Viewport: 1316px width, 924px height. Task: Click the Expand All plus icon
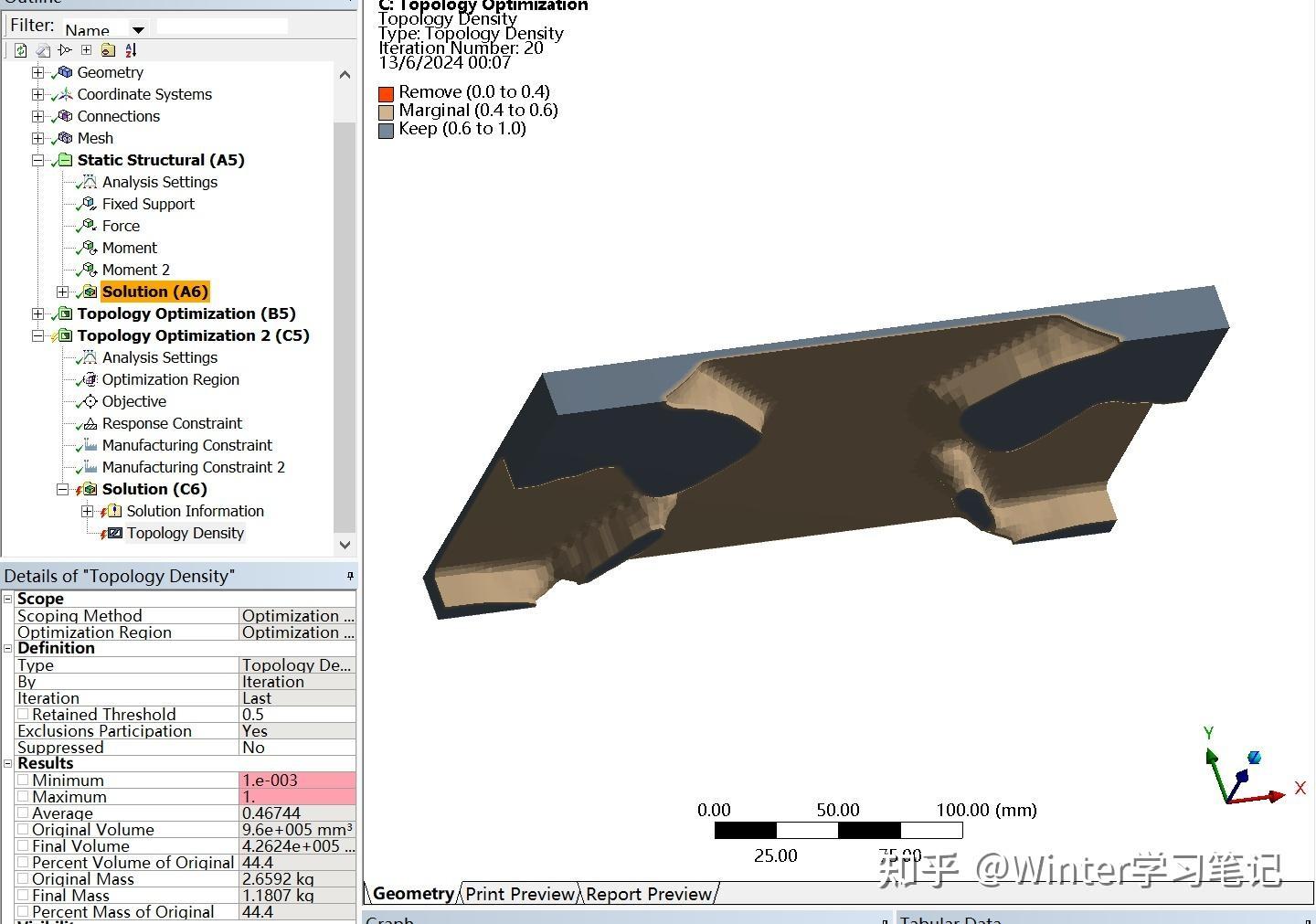tap(86, 50)
